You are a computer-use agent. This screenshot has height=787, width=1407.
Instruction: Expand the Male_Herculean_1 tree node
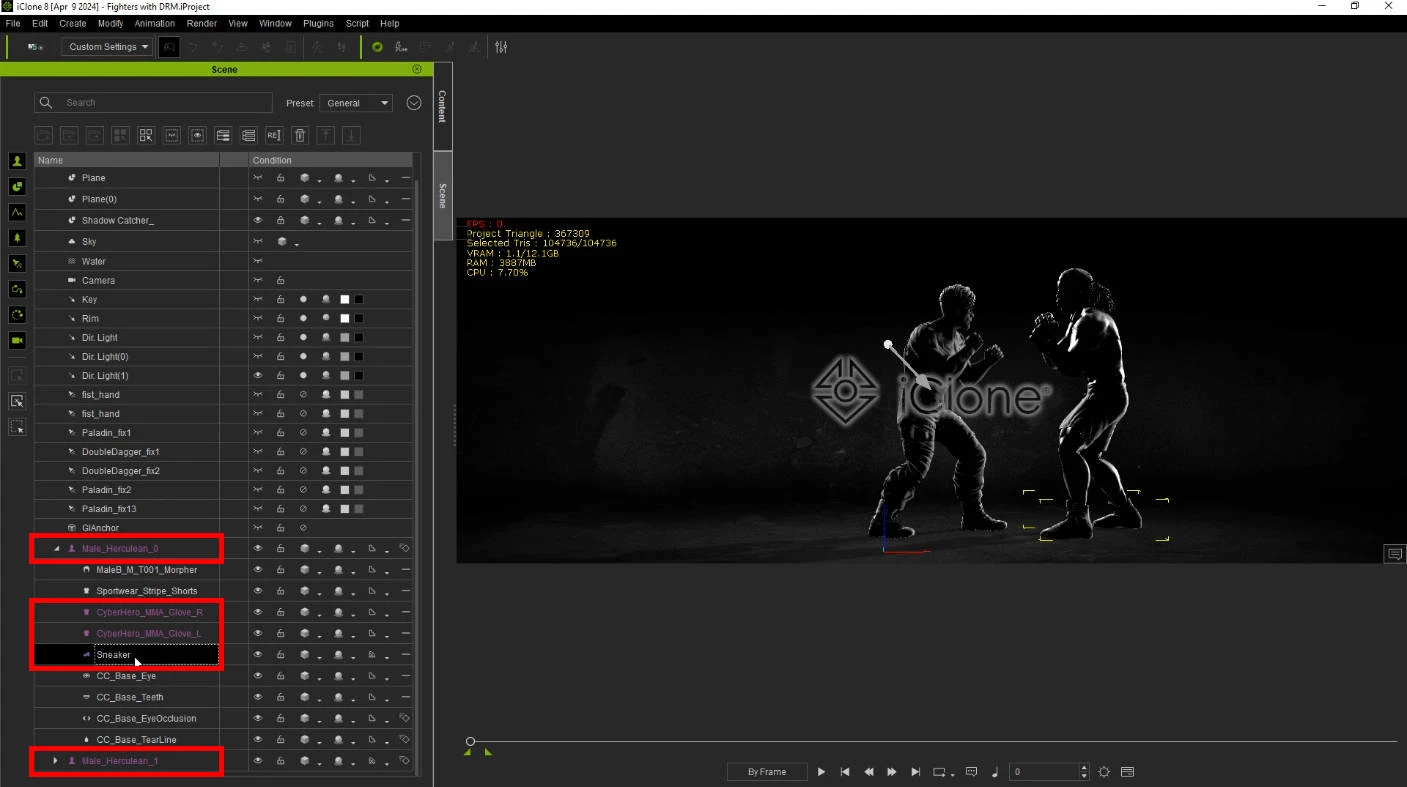[x=56, y=761]
